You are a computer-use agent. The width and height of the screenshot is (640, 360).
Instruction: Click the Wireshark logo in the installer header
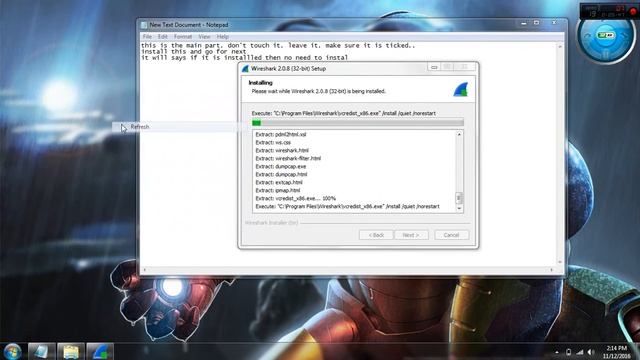461,89
